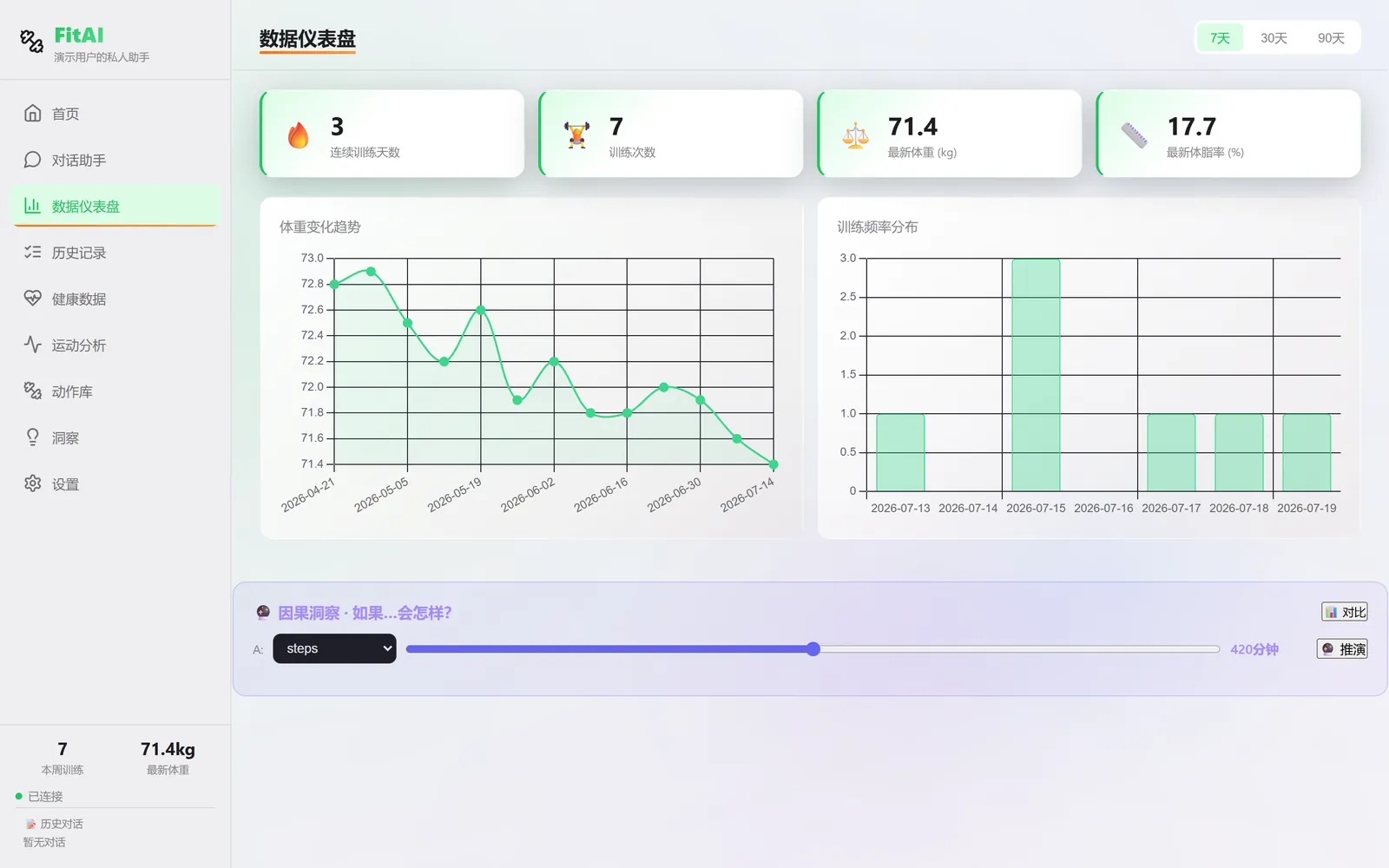
Task: Click the 2026-07-15 bar in frequency chart
Action: tap(1036, 375)
